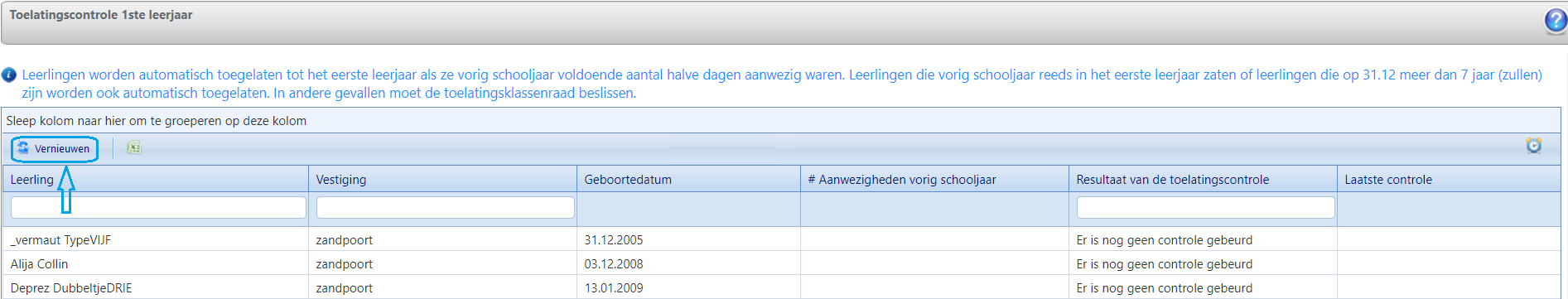The width and height of the screenshot is (1568, 299).
Task: Sort by the Geboortedatum column header
Action: click(x=628, y=180)
